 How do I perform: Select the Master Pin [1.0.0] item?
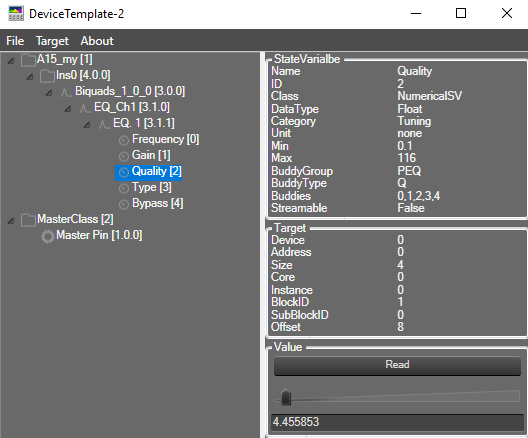(x=99, y=235)
